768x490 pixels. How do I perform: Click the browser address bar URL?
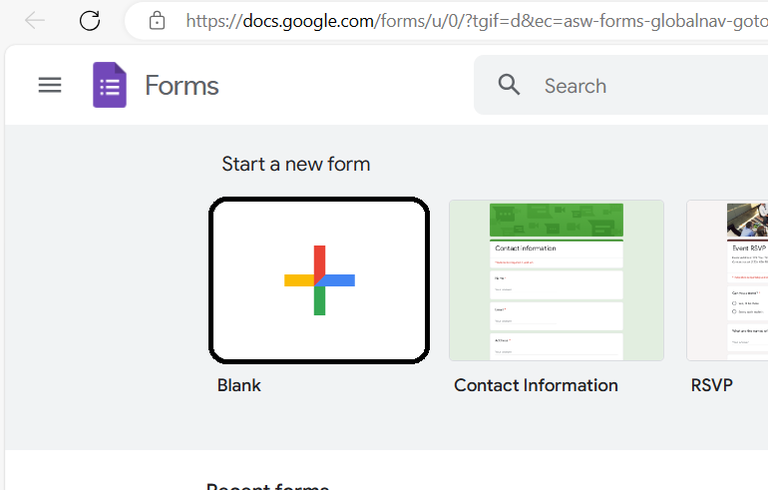476,21
